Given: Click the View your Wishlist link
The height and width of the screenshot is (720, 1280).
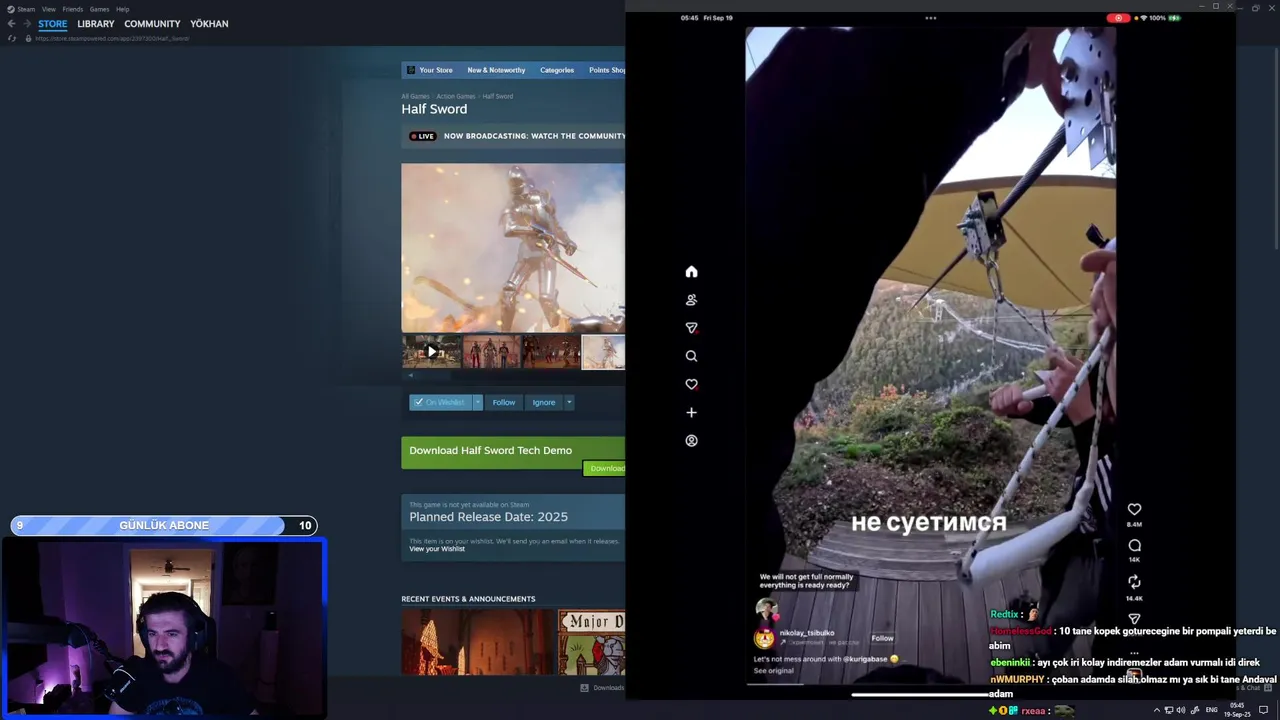Looking at the screenshot, I should [x=437, y=549].
